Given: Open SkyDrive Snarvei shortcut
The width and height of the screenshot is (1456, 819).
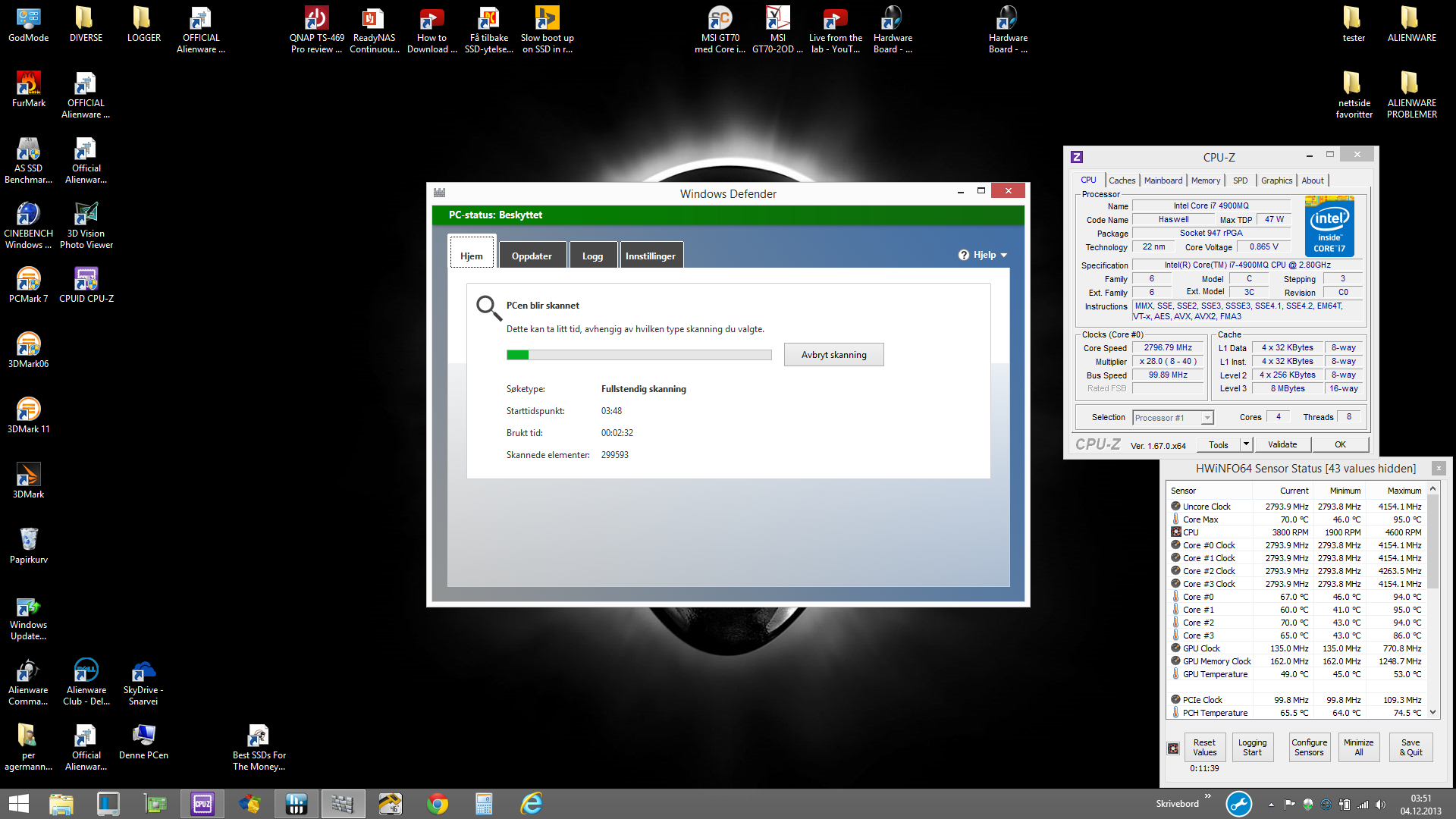Looking at the screenshot, I should (x=143, y=682).
